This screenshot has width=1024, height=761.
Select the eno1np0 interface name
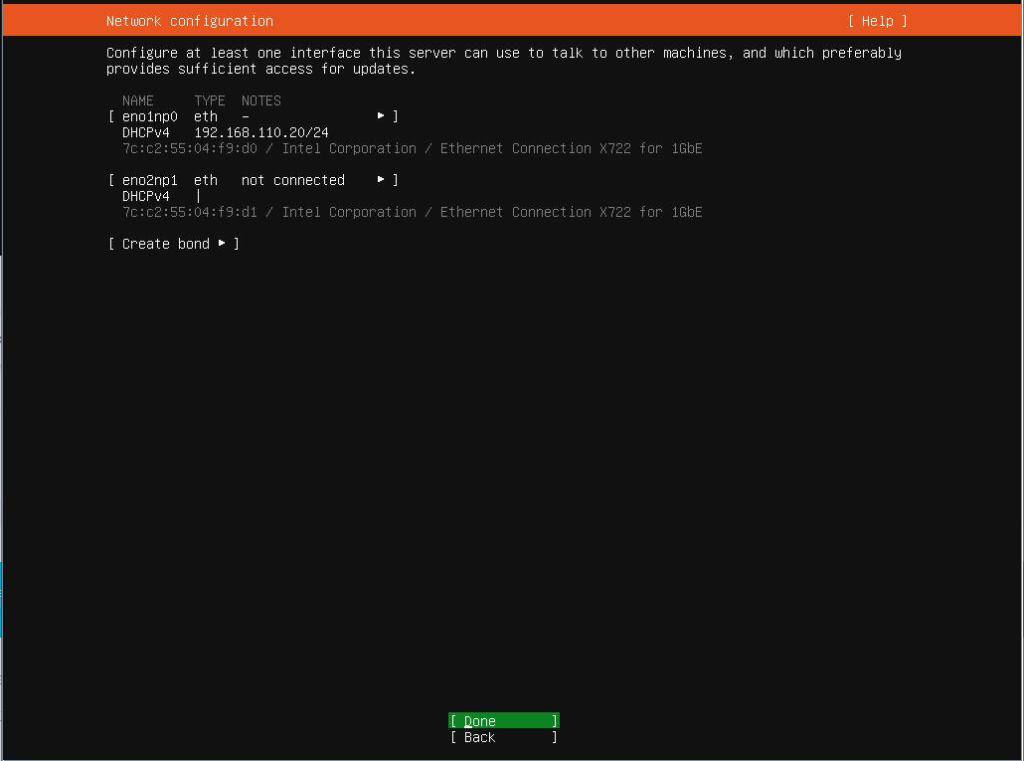coord(149,116)
